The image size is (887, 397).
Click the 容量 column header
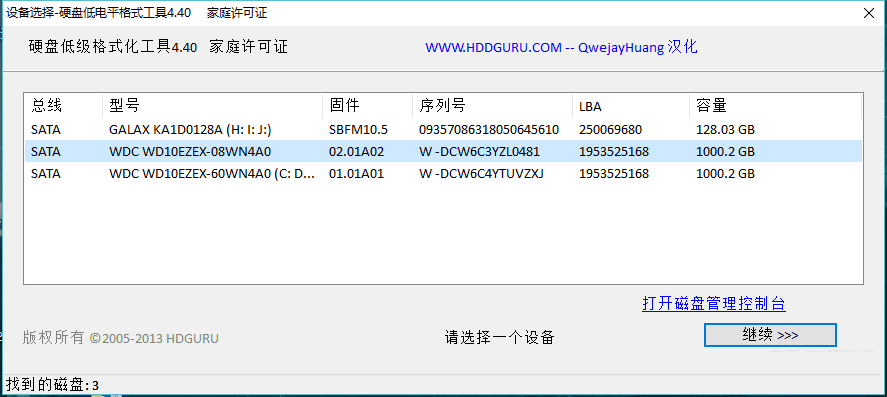point(775,105)
